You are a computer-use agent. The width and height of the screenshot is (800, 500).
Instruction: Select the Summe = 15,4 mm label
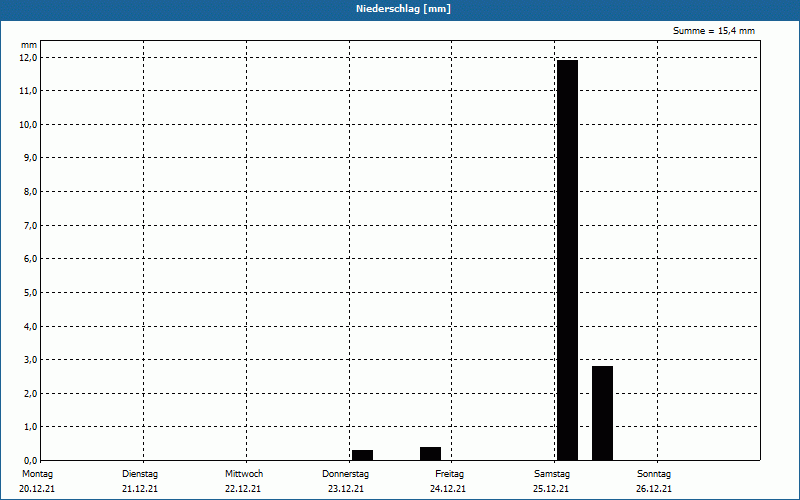tap(713, 31)
